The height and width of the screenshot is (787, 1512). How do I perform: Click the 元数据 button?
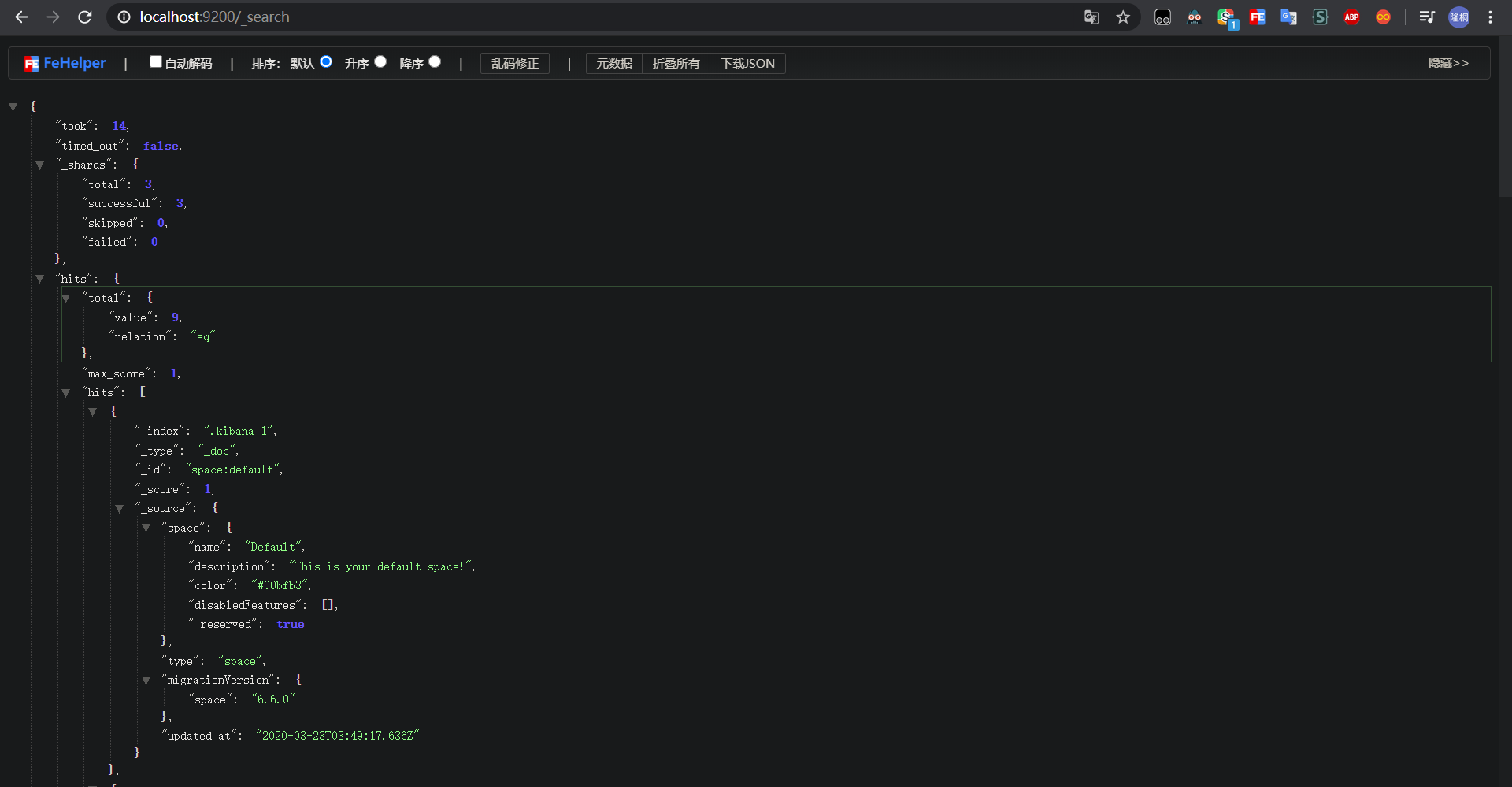pos(614,63)
